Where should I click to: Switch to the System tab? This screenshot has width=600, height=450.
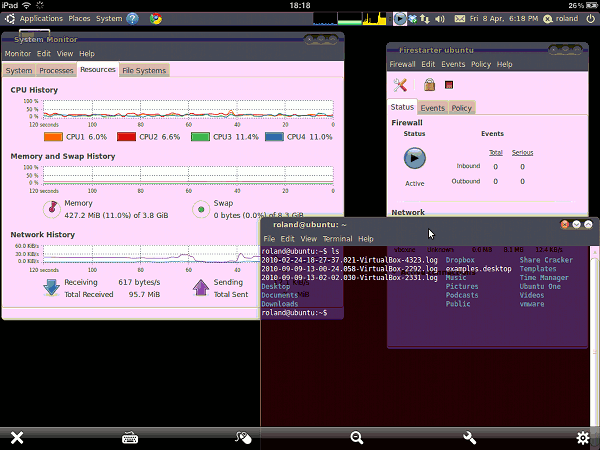tap(19, 70)
